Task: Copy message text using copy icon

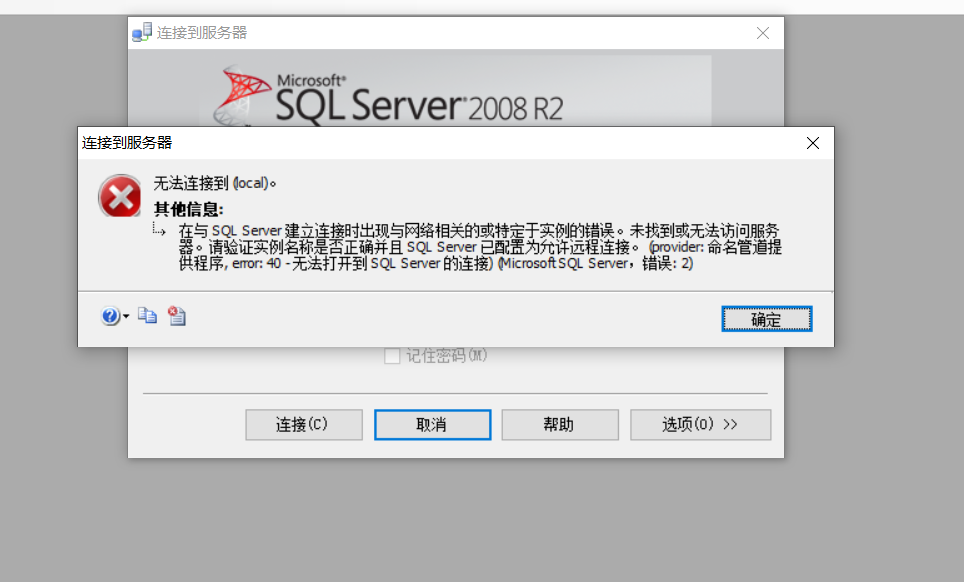Action: click(x=148, y=315)
